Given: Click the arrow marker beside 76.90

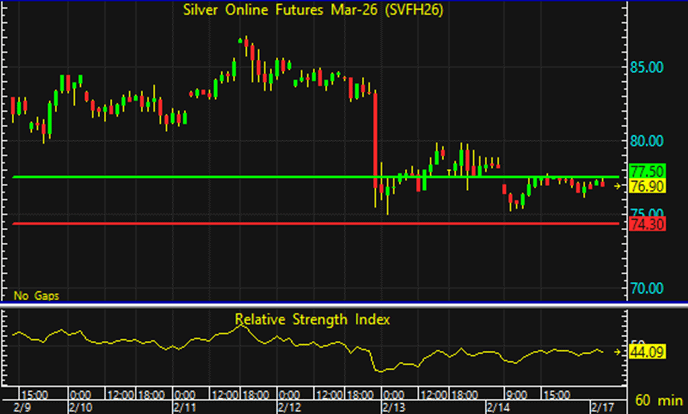Looking at the screenshot, I should (621, 186).
